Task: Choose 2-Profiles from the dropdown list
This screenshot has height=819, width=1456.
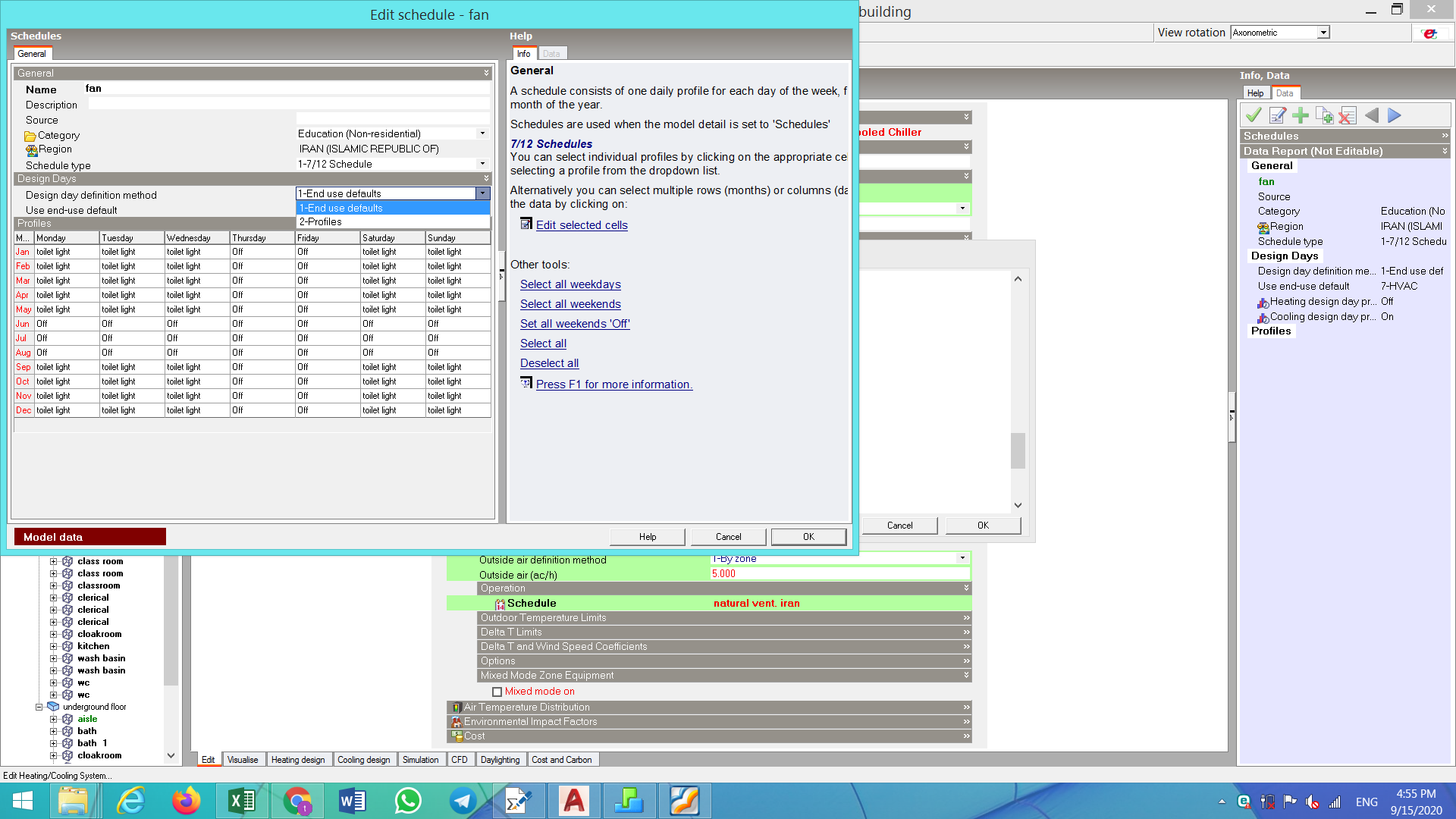Action: point(393,221)
